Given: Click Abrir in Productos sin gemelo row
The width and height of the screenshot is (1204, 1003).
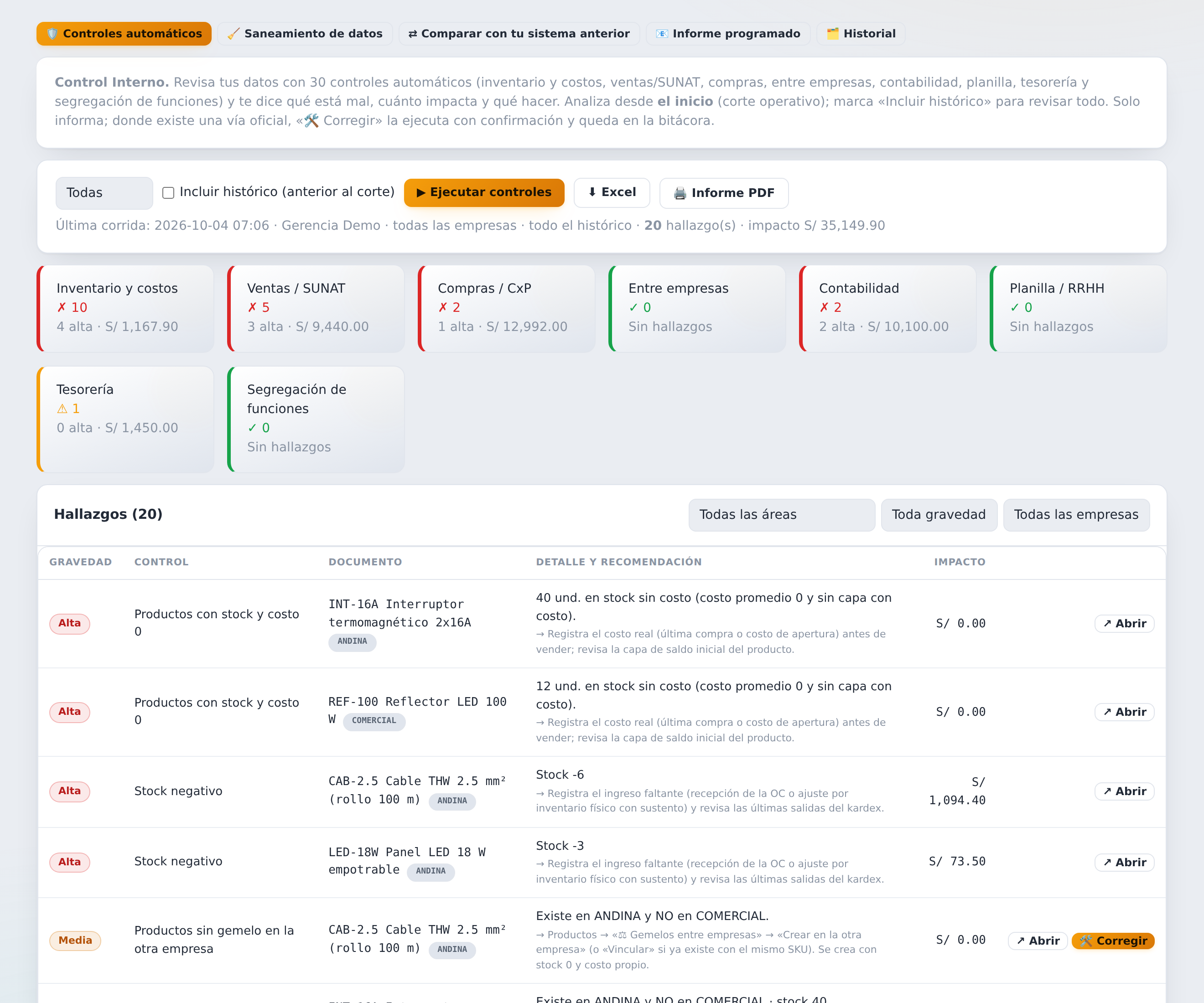Looking at the screenshot, I should tap(1038, 941).
